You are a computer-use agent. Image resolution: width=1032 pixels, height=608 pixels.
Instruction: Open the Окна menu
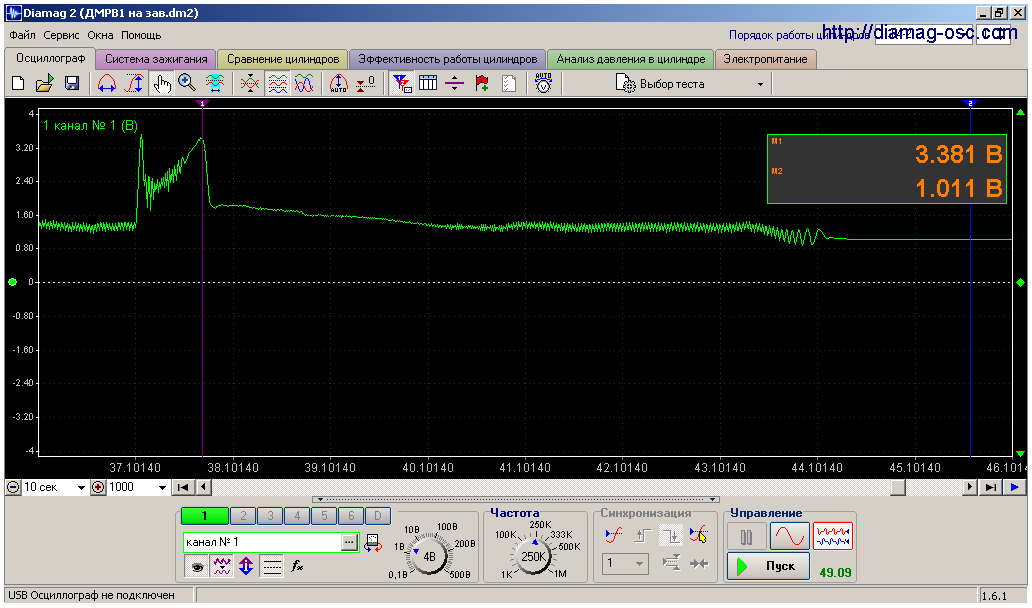[x=100, y=35]
